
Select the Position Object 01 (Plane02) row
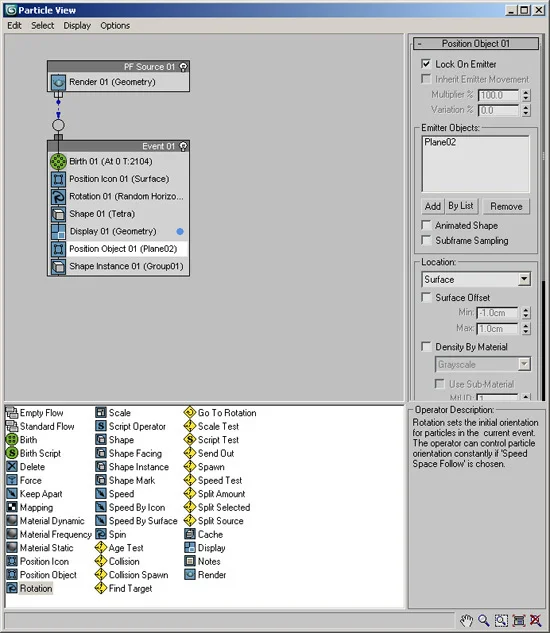pos(119,249)
